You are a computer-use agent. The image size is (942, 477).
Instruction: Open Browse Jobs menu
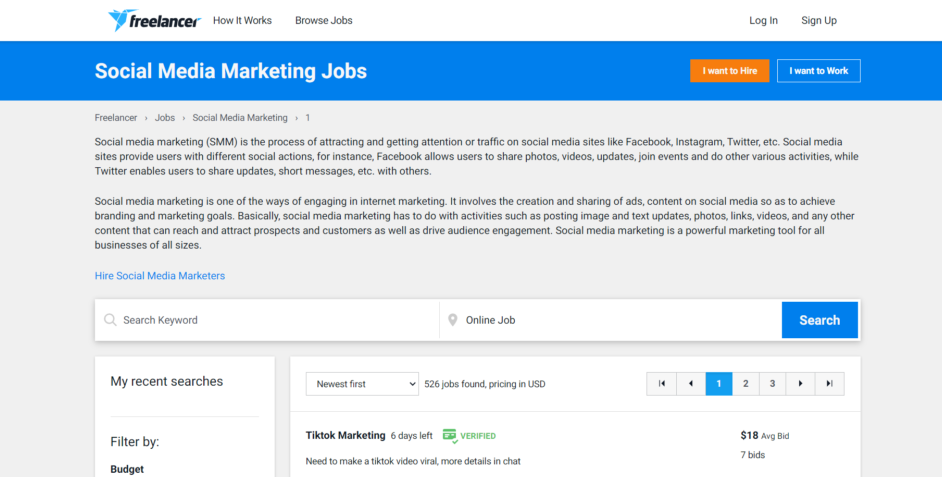coord(324,20)
